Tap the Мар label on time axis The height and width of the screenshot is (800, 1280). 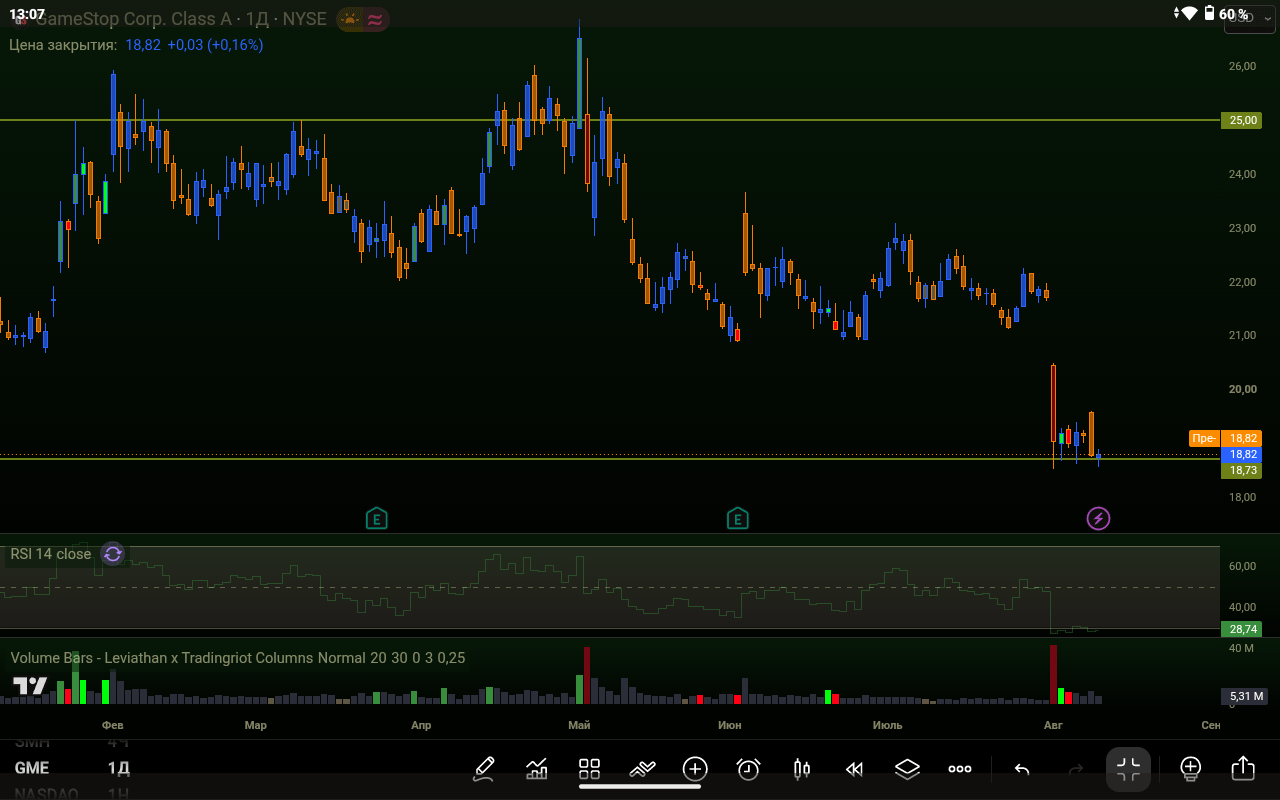[255, 725]
